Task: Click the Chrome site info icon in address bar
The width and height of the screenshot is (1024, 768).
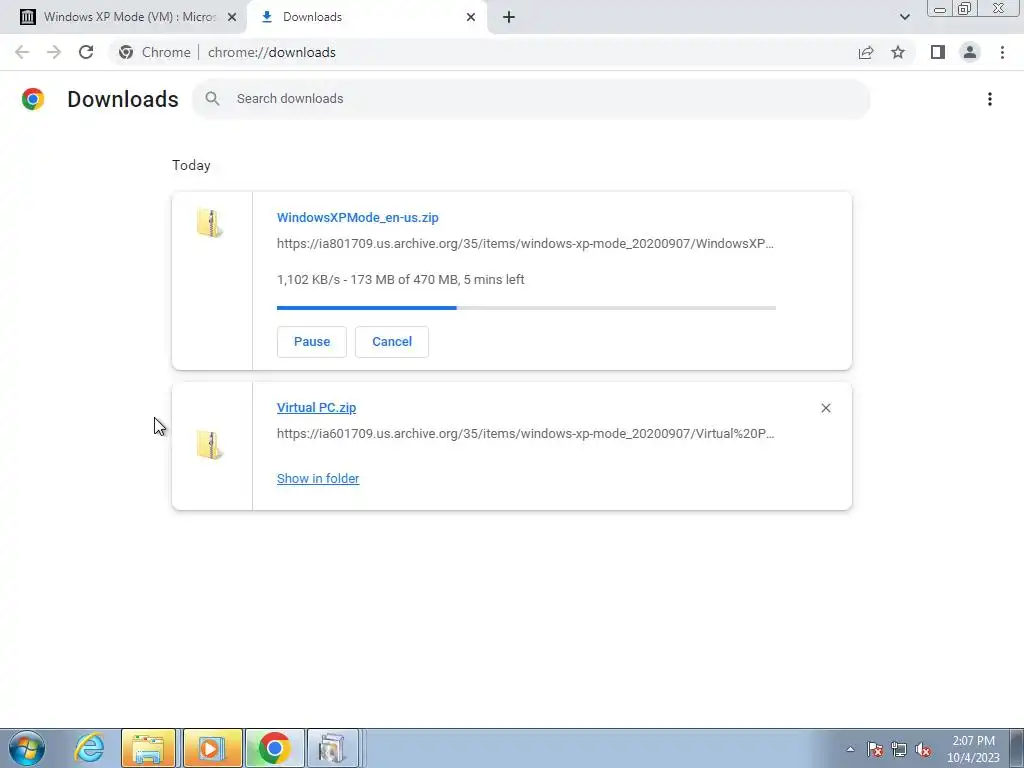Action: pyautogui.click(x=126, y=52)
